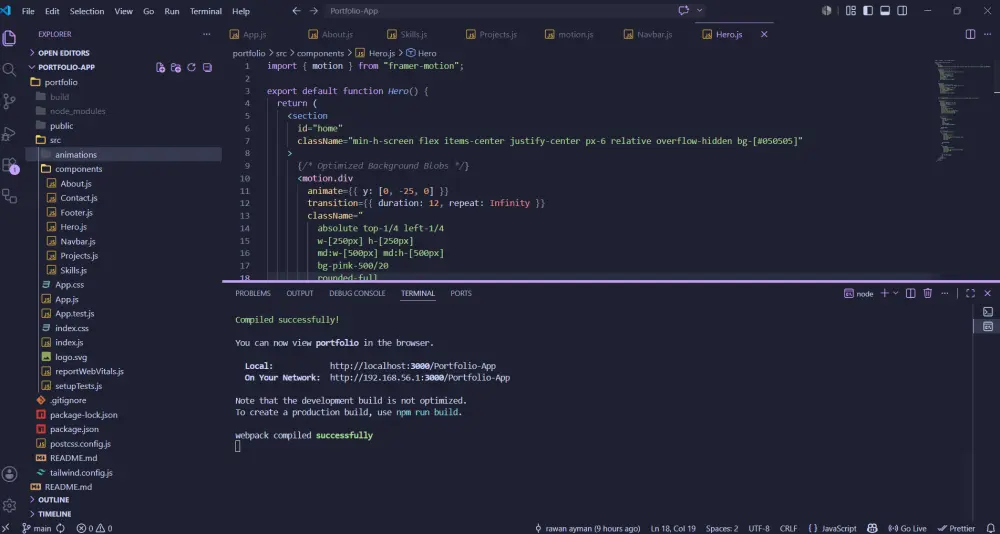Toggle the primary side bar
Screen dimensions: 1000x534
[868, 11]
